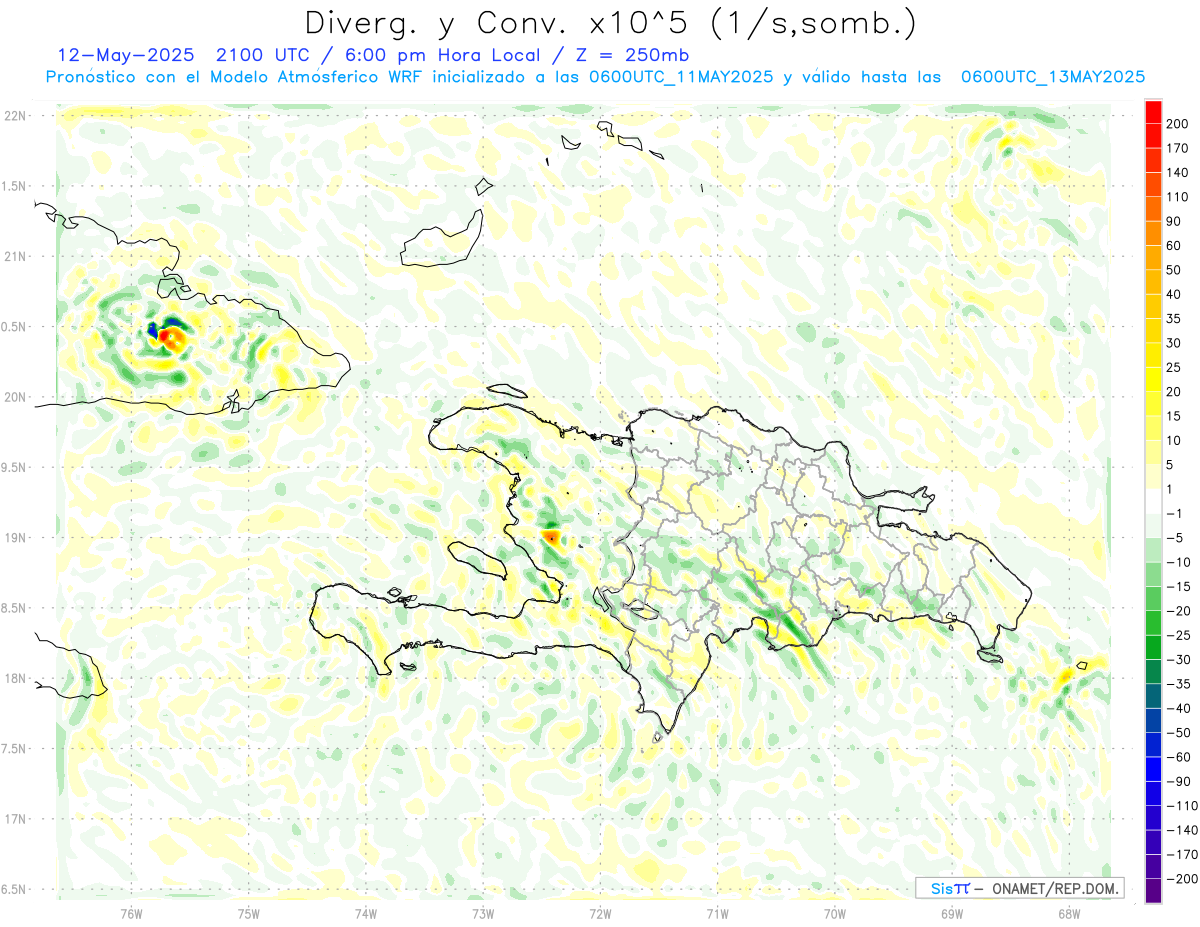The image size is (1200, 927).
Task: Click the '7.5N' latitude axis label
Action: tap(14, 748)
